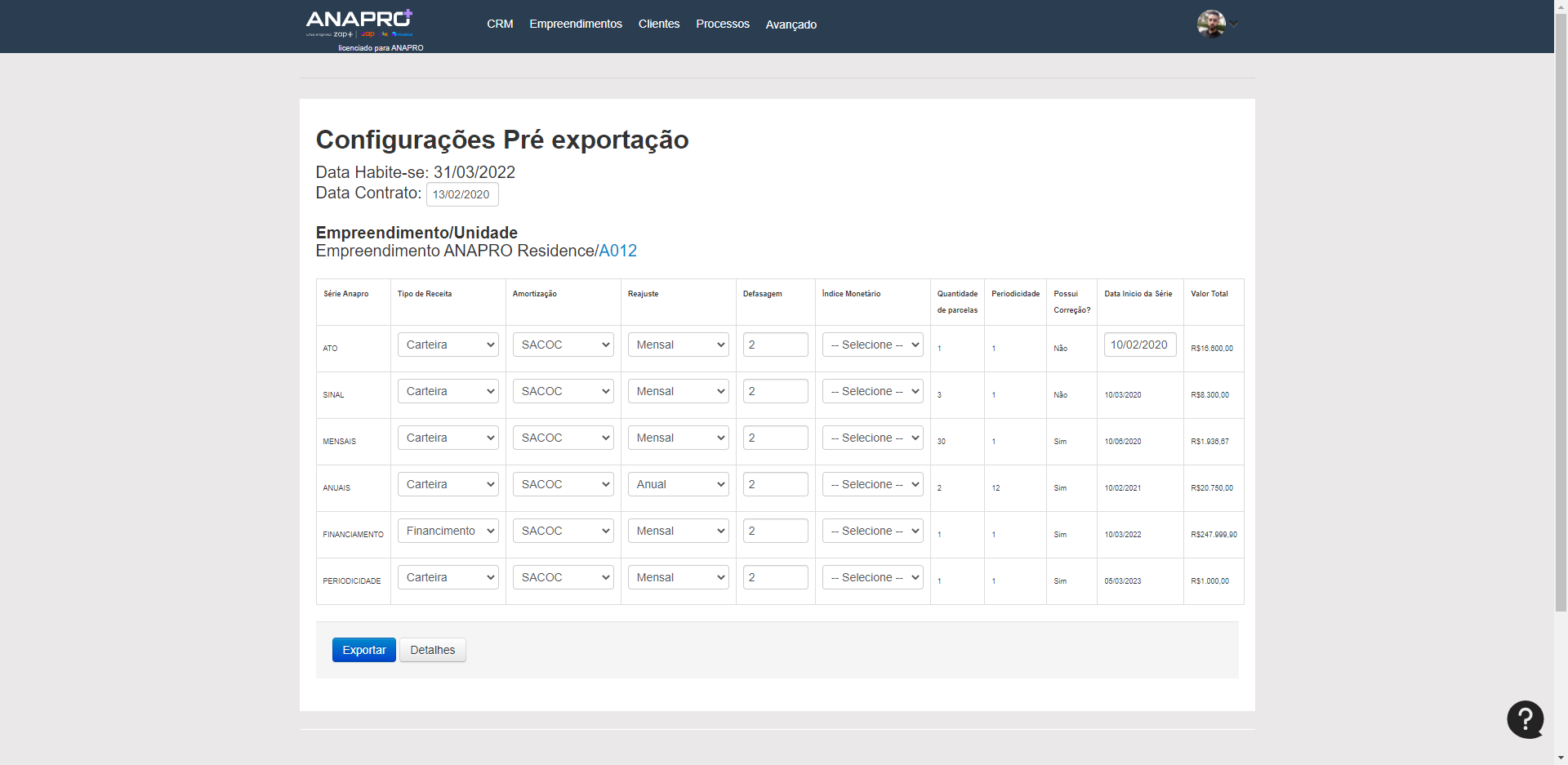
Task: Open Financimento dropdown in FINANCIAMENTO row
Action: coord(448,531)
